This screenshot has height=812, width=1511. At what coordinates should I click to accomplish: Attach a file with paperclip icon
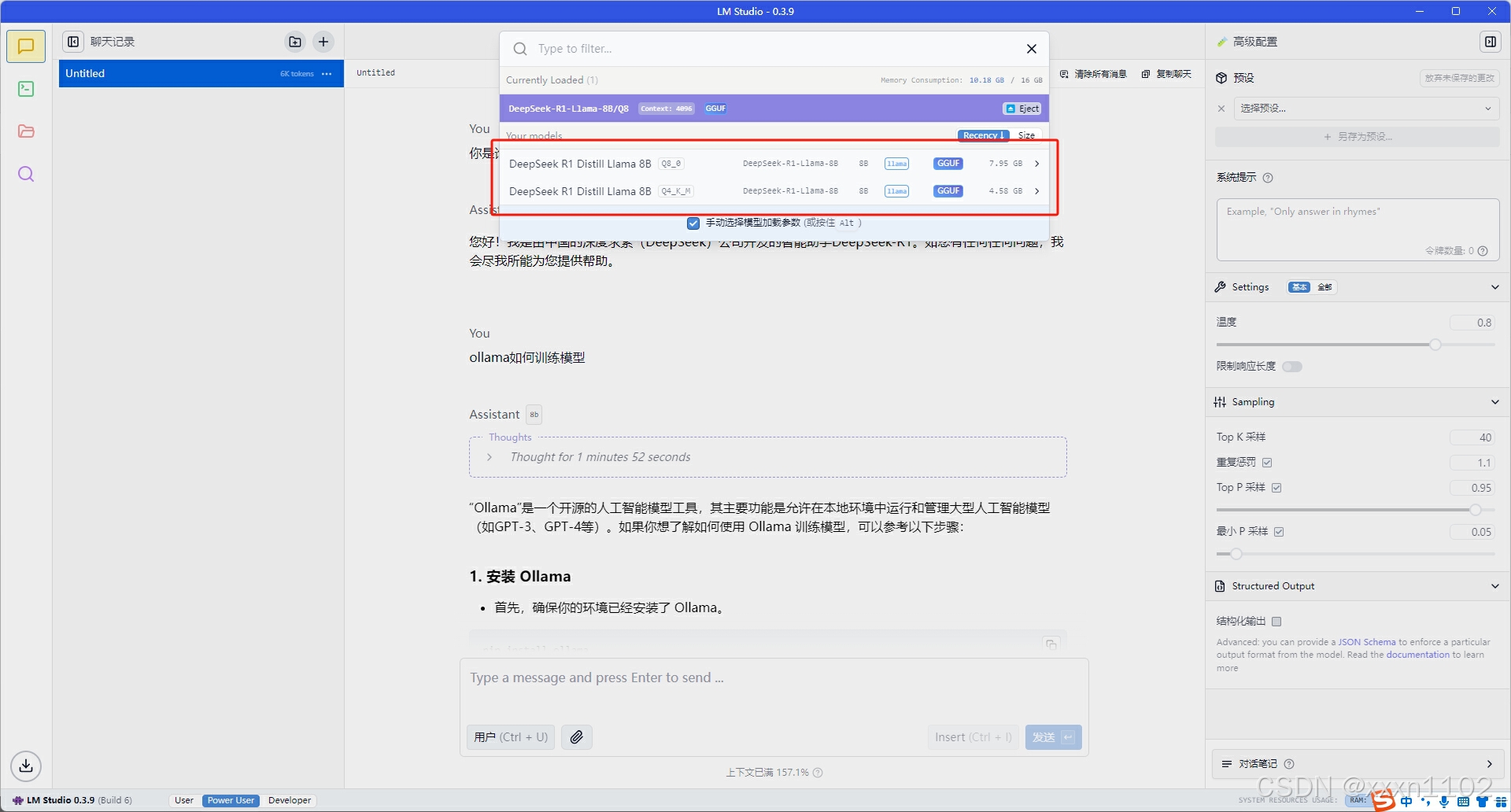click(x=577, y=737)
